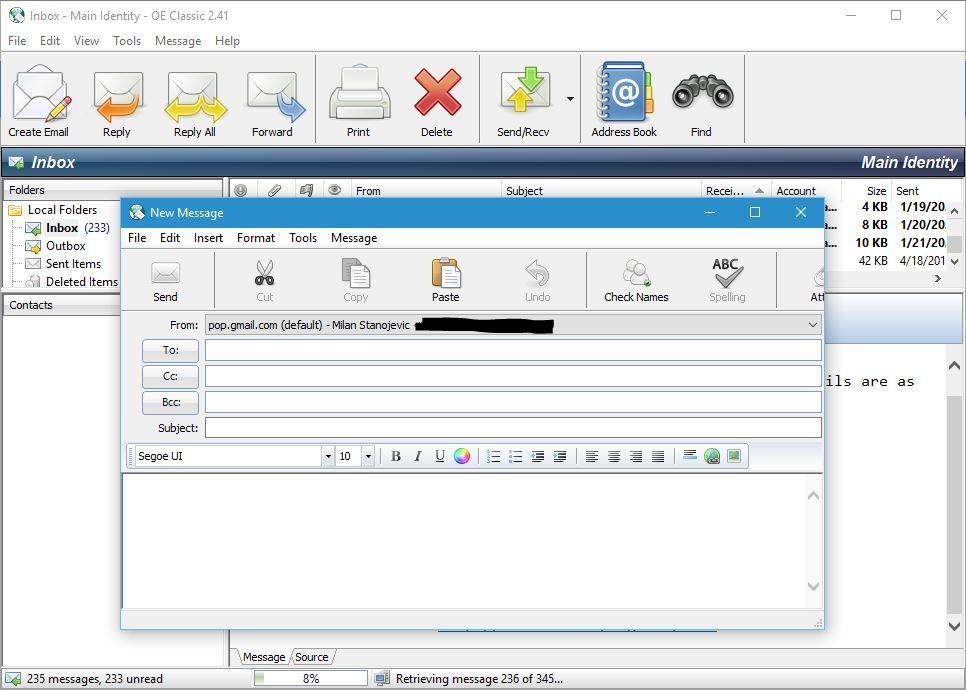
Task: Sort the message list by Size column
Action: 866,191
